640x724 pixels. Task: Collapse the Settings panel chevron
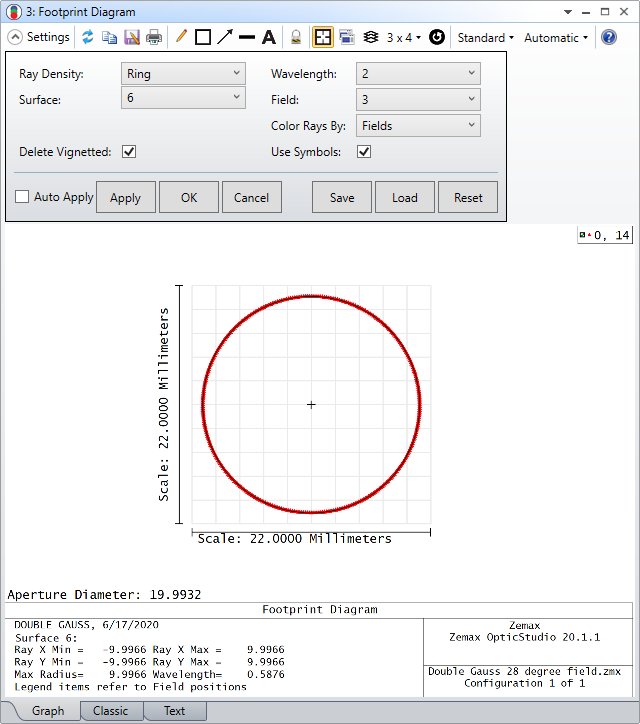15,37
